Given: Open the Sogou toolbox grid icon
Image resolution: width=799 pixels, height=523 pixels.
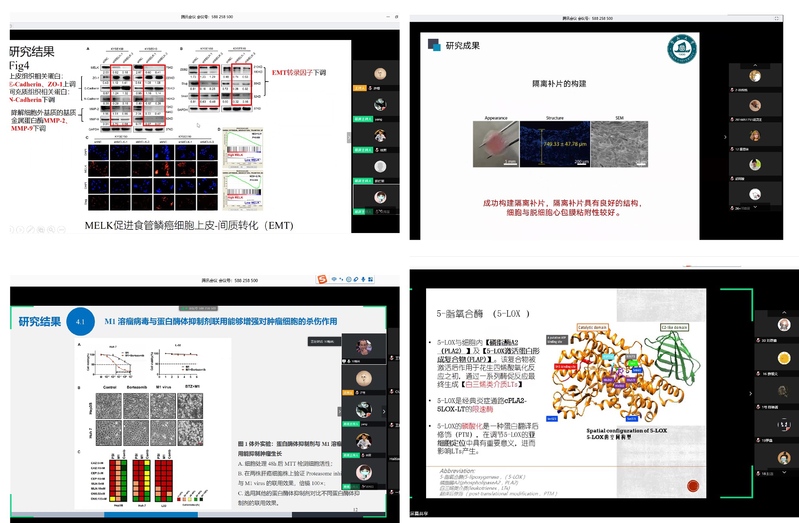Looking at the screenshot, I should click(370, 279).
